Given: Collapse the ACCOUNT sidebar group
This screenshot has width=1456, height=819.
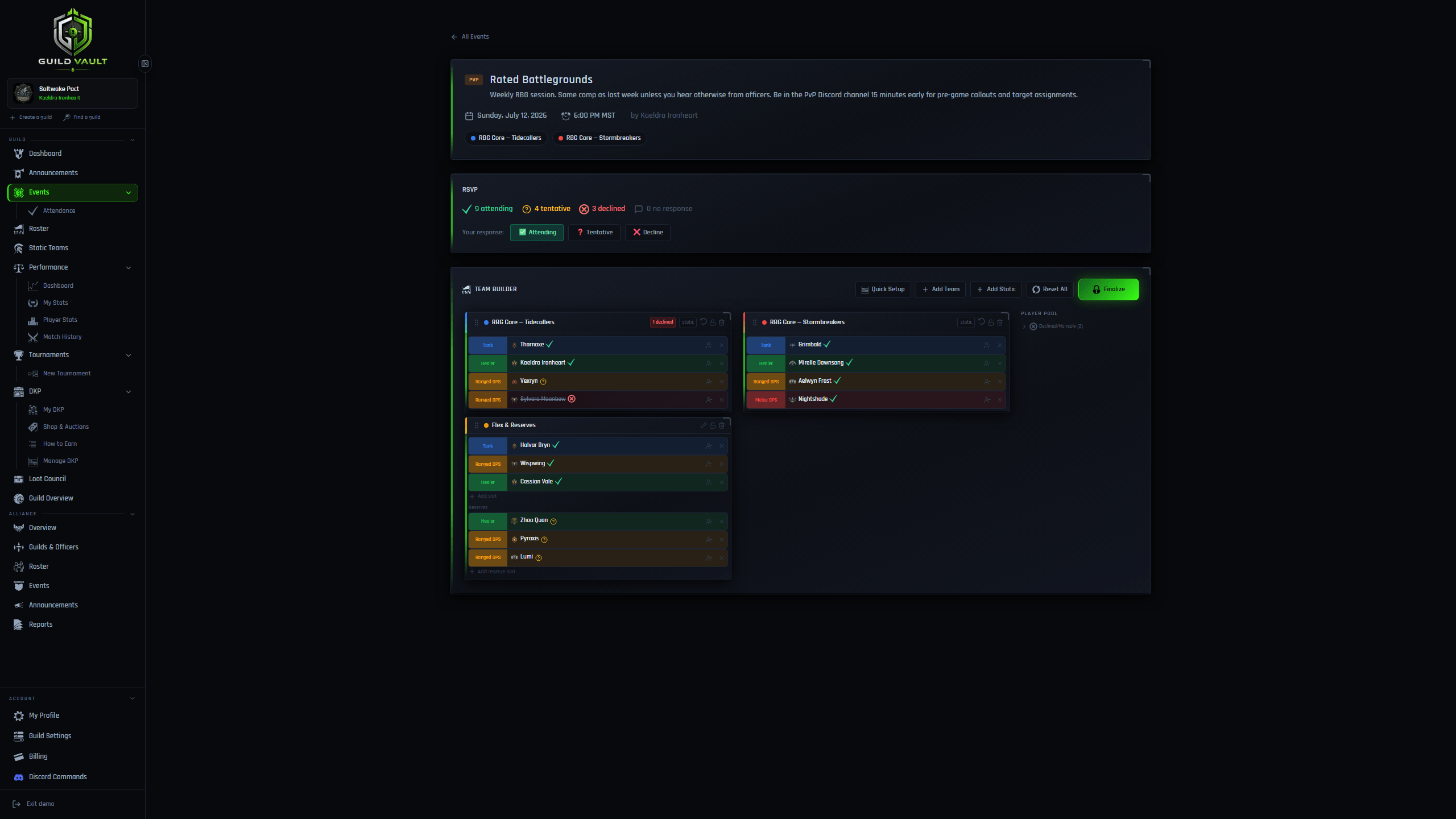Looking at the screenshot, I should 133,698.
